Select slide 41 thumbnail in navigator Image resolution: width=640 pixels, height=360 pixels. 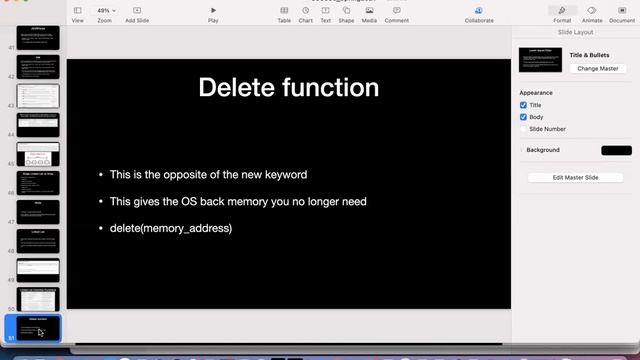click(x=38, y=38)
